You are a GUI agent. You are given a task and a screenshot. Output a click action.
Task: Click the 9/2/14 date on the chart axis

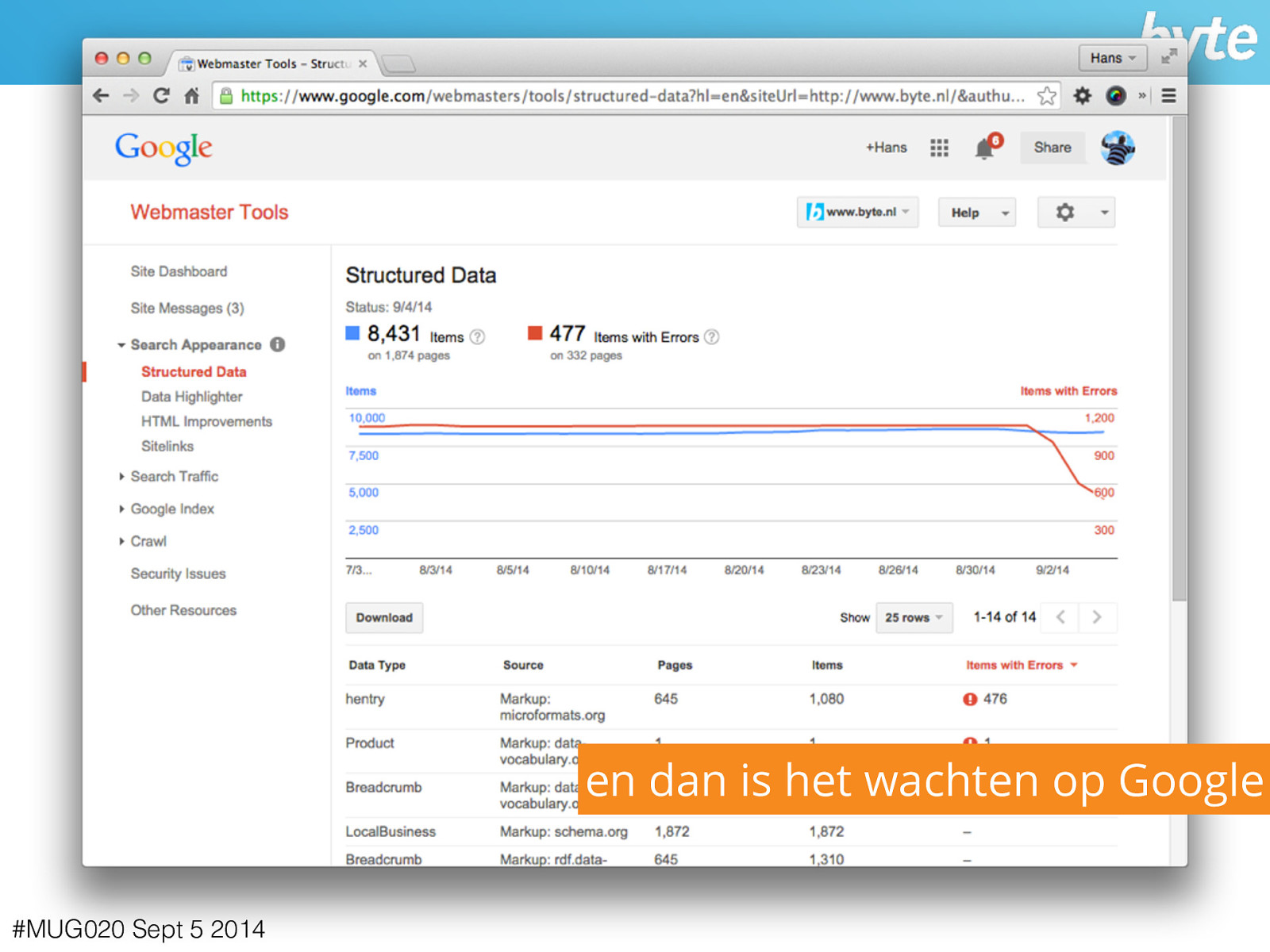coord(1052,570)
